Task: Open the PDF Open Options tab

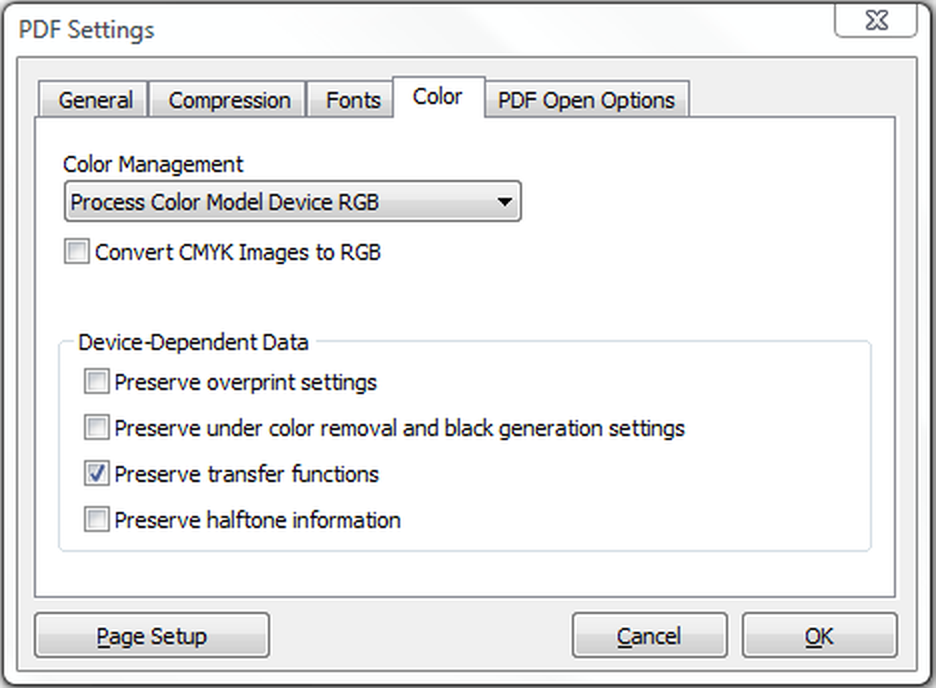Action: tap(587, 100)
